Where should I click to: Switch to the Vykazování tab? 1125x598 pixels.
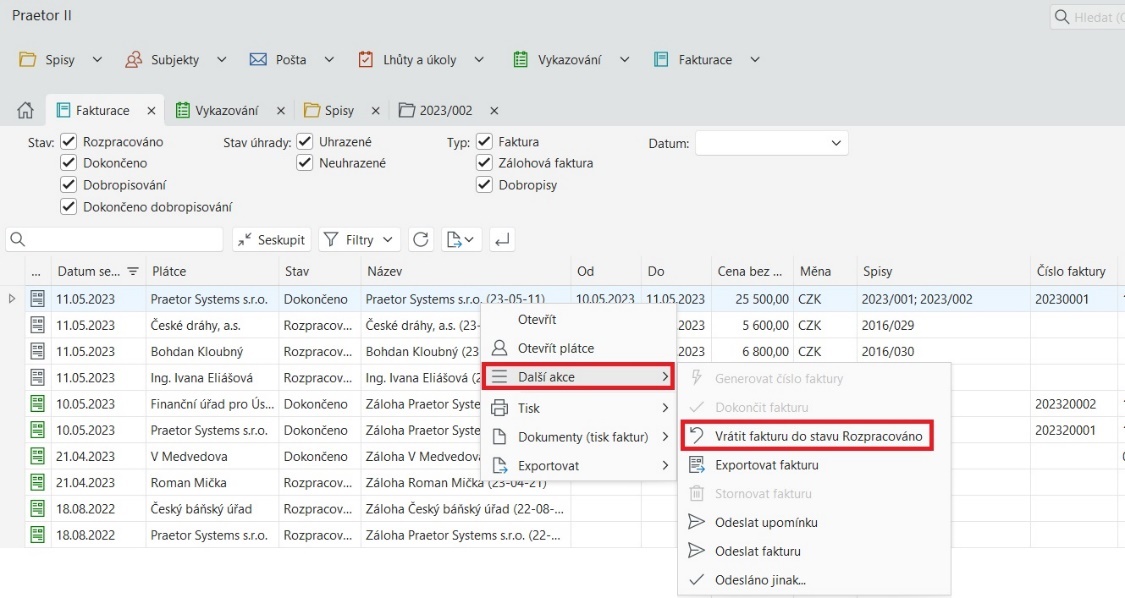pos(226,111)
